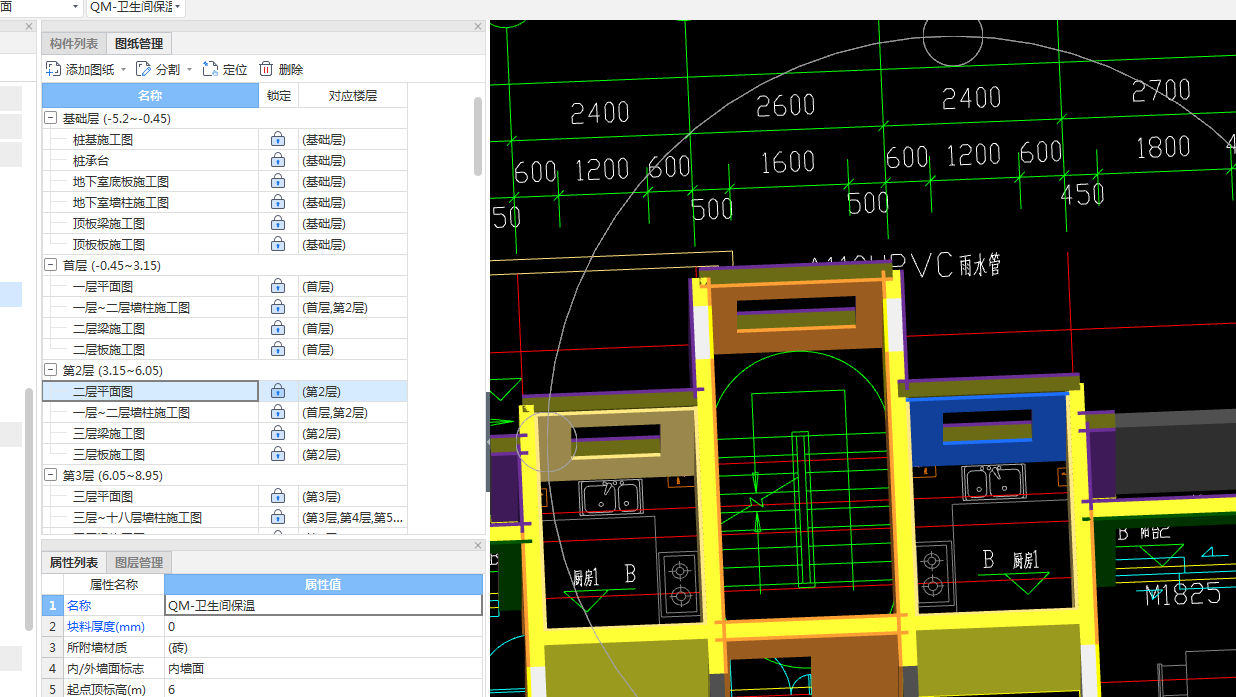
Task: Click the M1825 label in the drawing
Action: coord(1183,595)
